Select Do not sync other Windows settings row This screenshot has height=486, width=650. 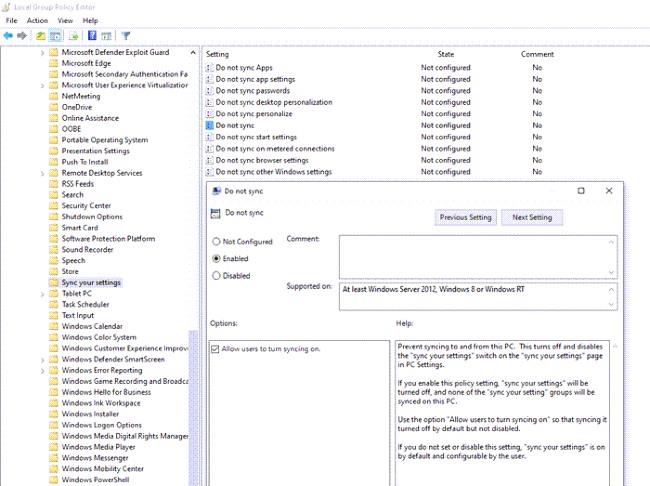(x=274, y=172)
